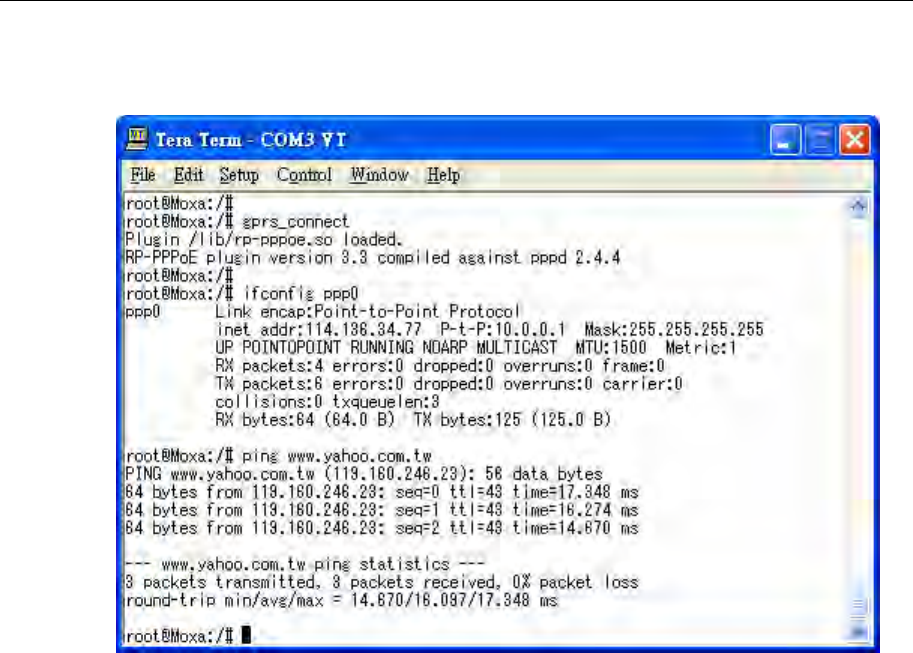Viewport: 913px width, 653px height.
Task: Click the ping reply line with seq=0
Action: (381, 492)
